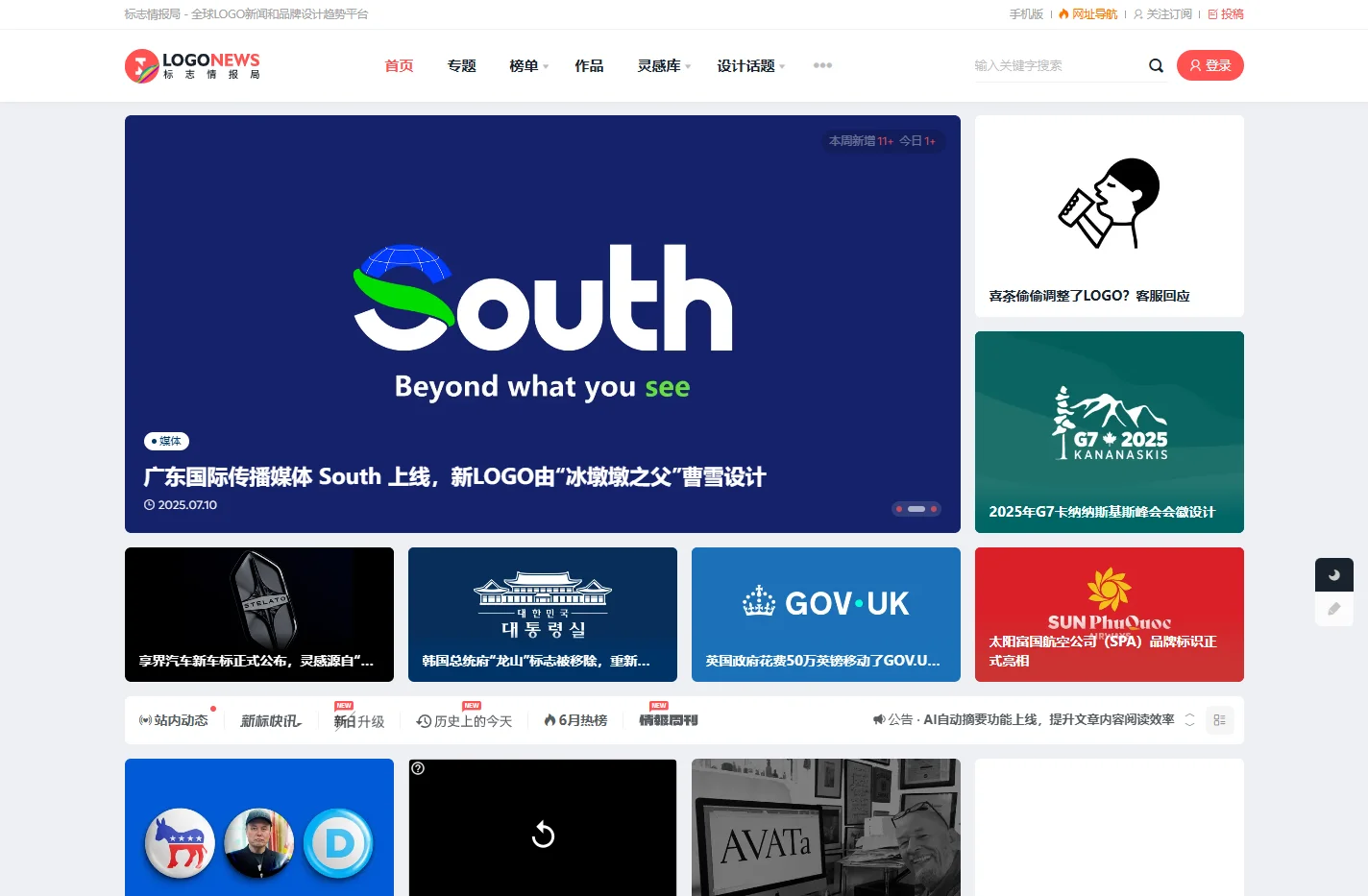Open 作品 navigation item
Screen dimensions: 1368x896
(x=589, y=65)
